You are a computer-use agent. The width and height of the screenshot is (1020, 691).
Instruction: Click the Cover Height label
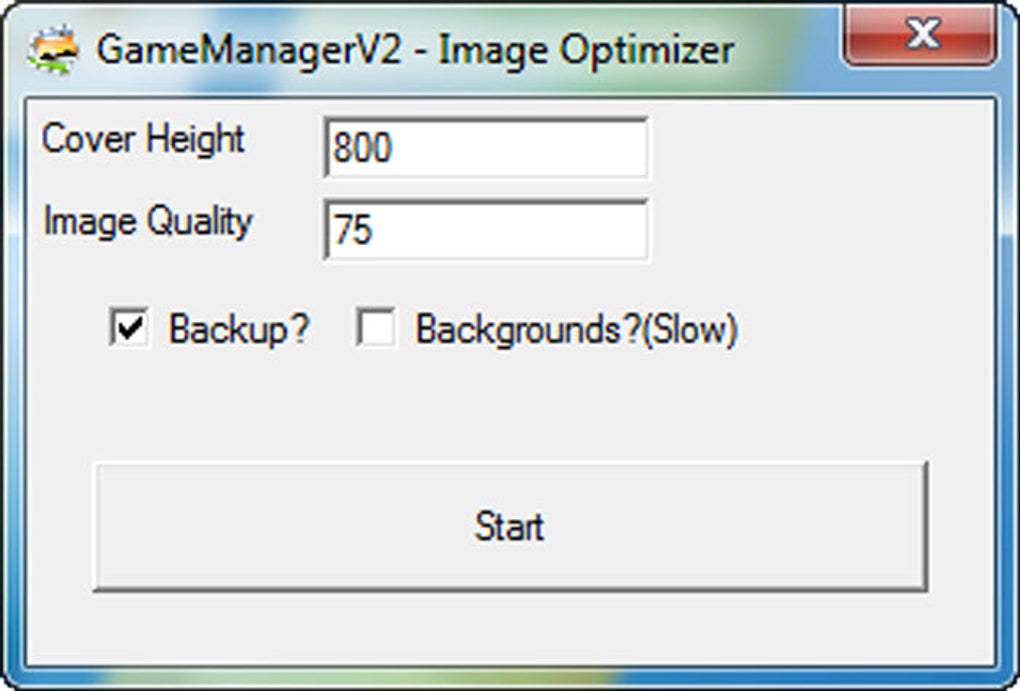coord(143,139)
